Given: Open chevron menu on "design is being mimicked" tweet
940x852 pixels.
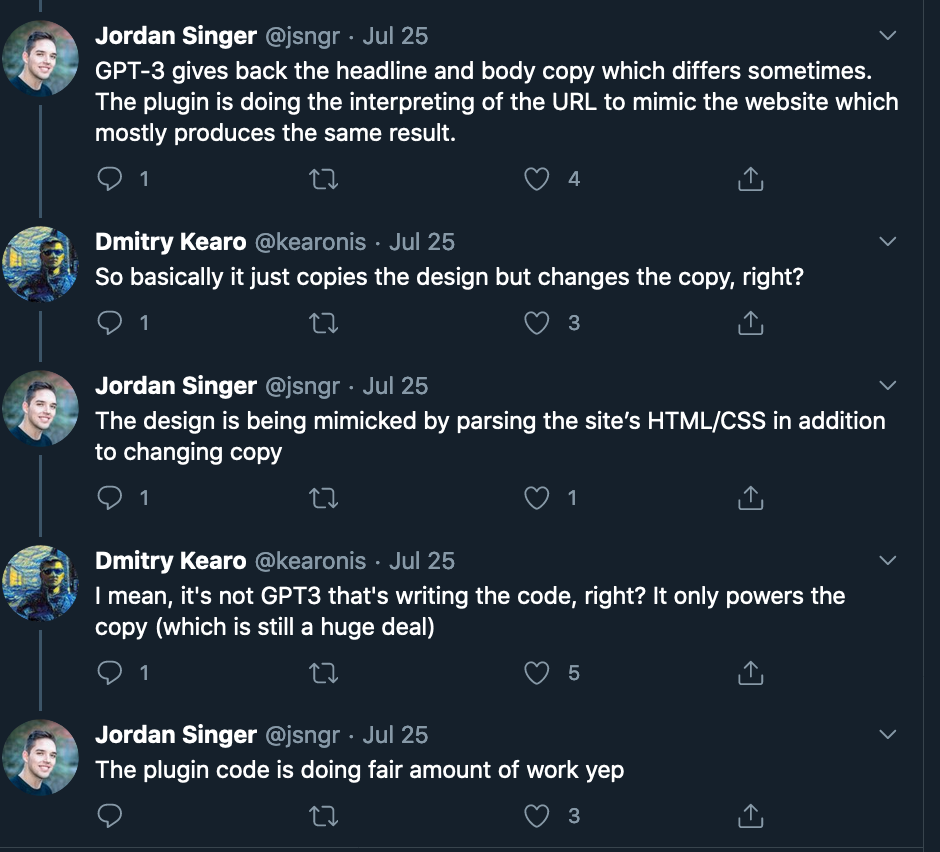Looking at the screenshot, I should 886,386.
